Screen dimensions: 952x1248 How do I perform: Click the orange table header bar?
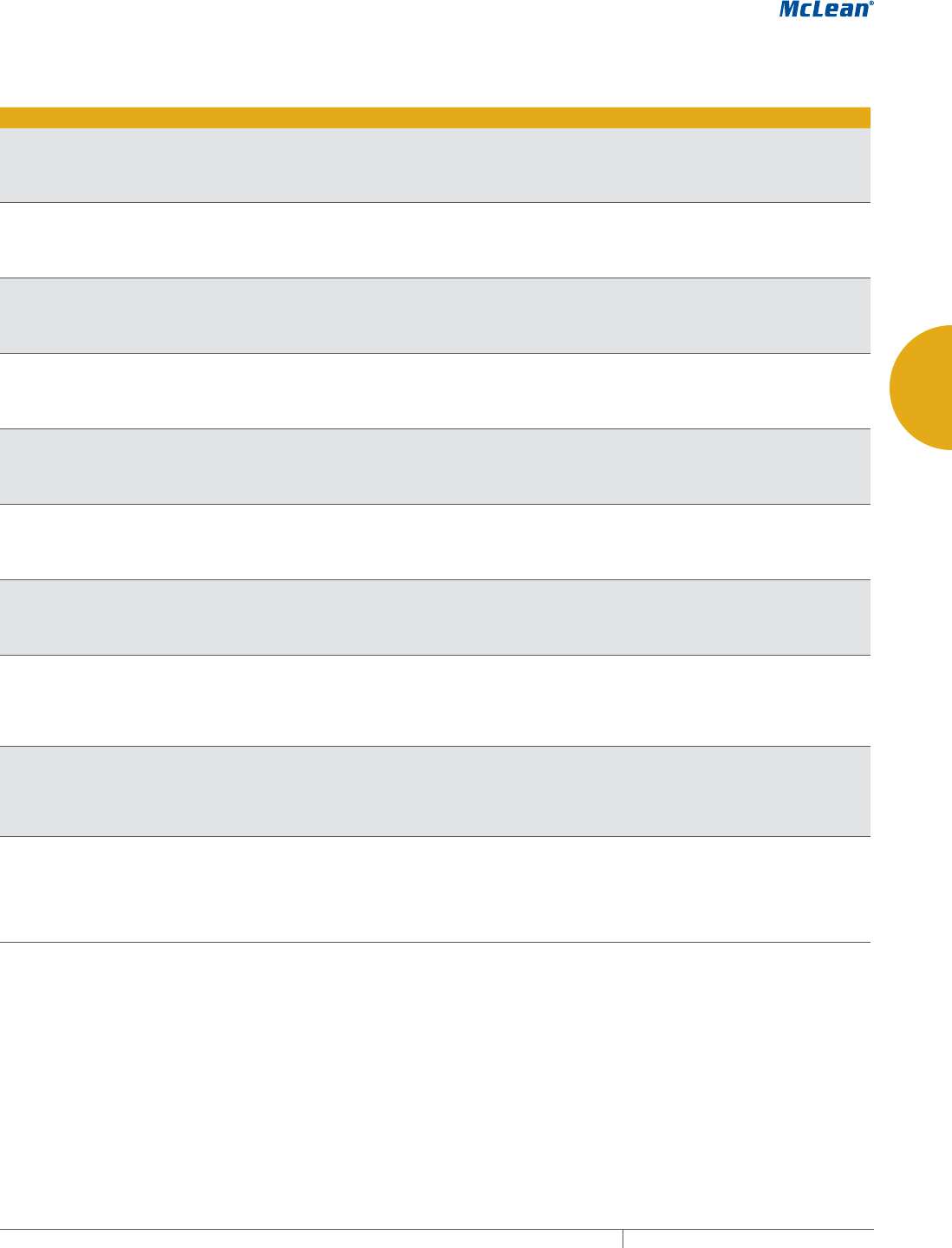point(435,117)
